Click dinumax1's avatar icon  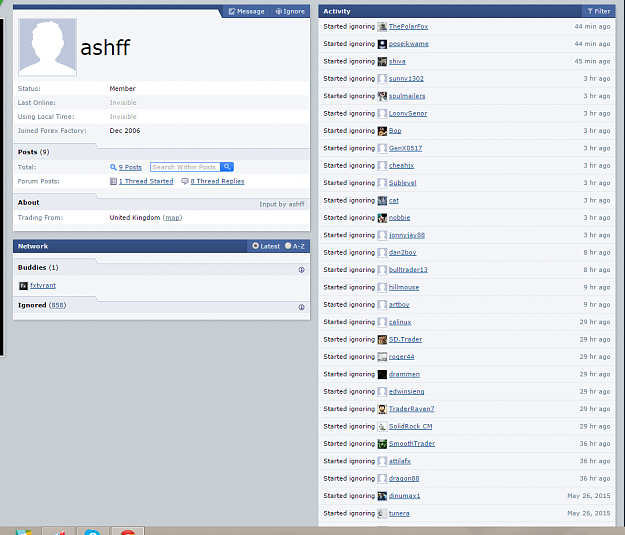coord(382,496)
